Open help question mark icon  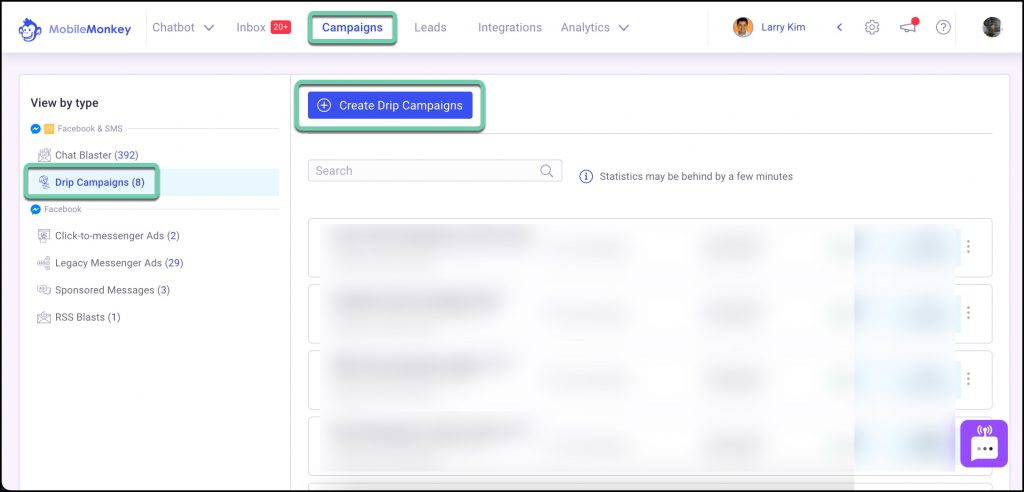point(943,27)
